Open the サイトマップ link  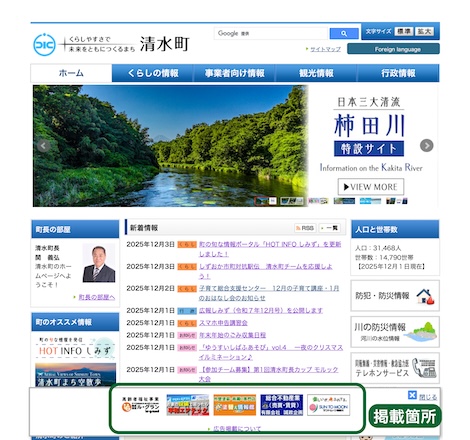point(325,49)
